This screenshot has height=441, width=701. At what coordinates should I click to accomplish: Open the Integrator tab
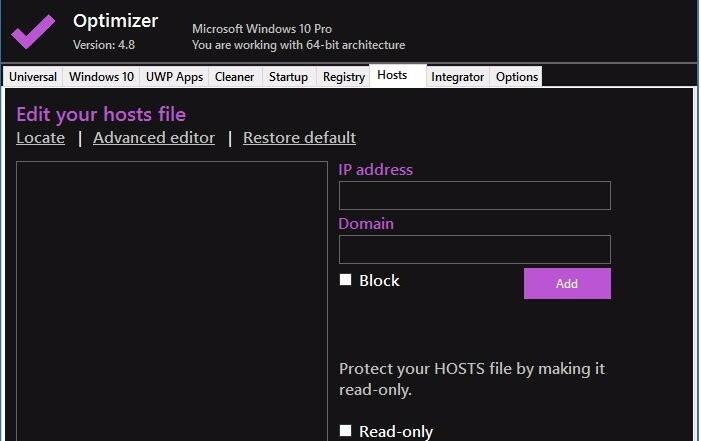pos(457,76)
